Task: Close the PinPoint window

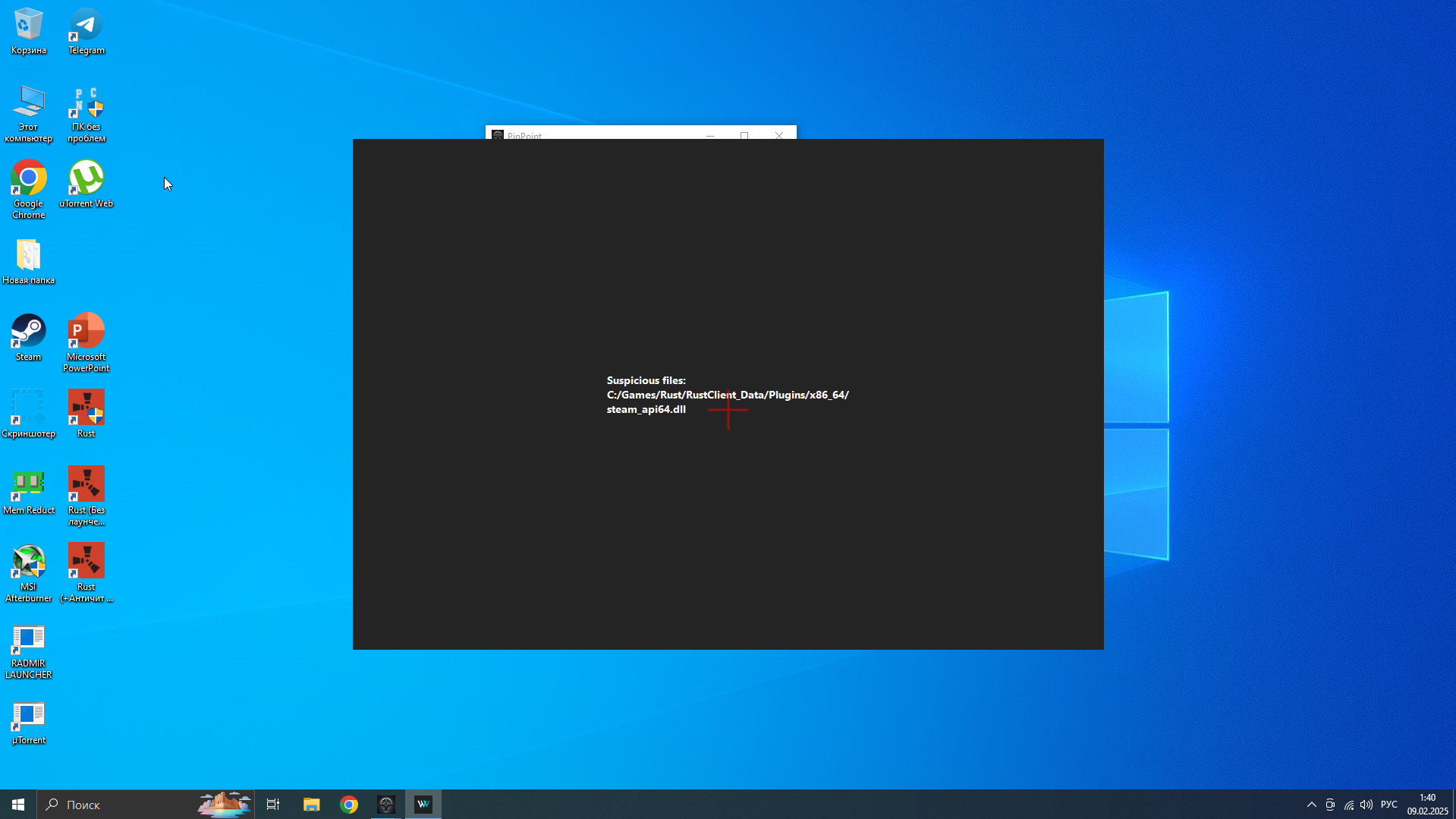Action: click(x=779, y=135)
